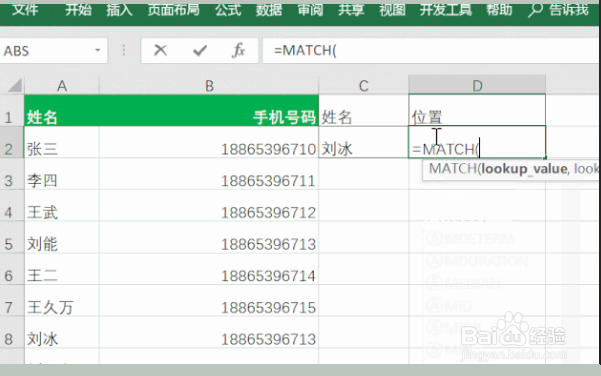Click editing cell D2 with =MATCH(
The height and width of the screenshot is (376, 601).
click(477, 142)
